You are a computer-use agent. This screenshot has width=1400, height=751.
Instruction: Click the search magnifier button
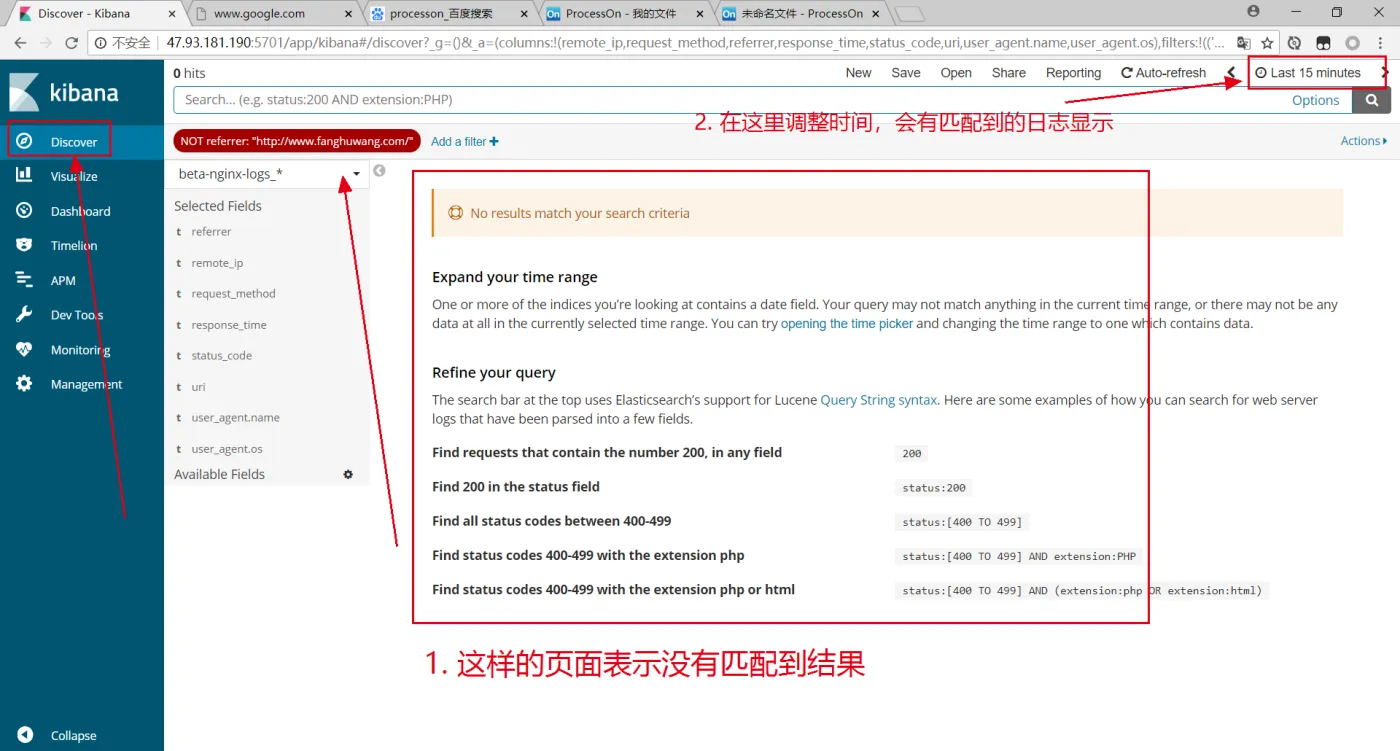click(1371, 100)
